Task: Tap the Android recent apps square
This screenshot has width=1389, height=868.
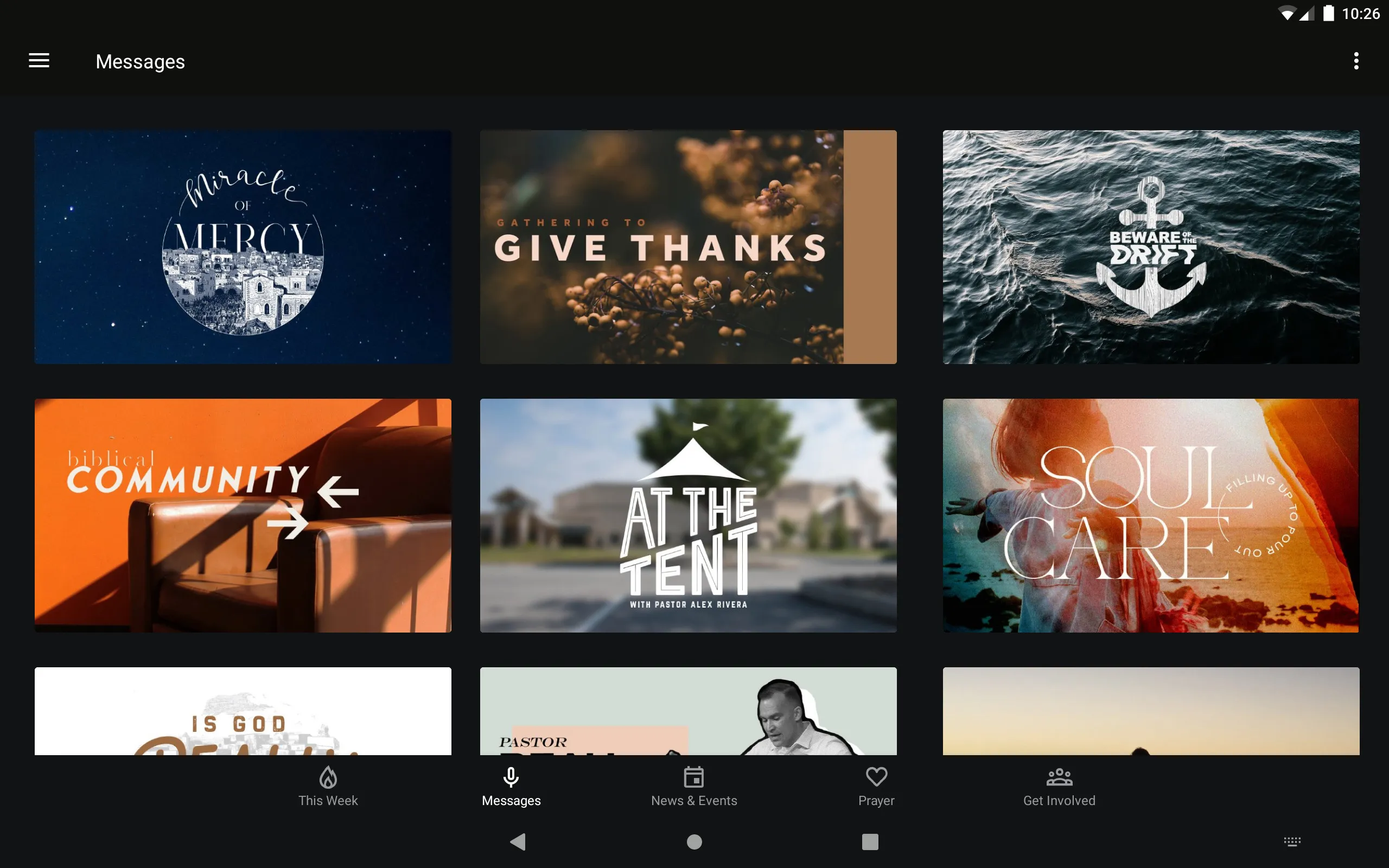Action: click(x=870, y=841)
